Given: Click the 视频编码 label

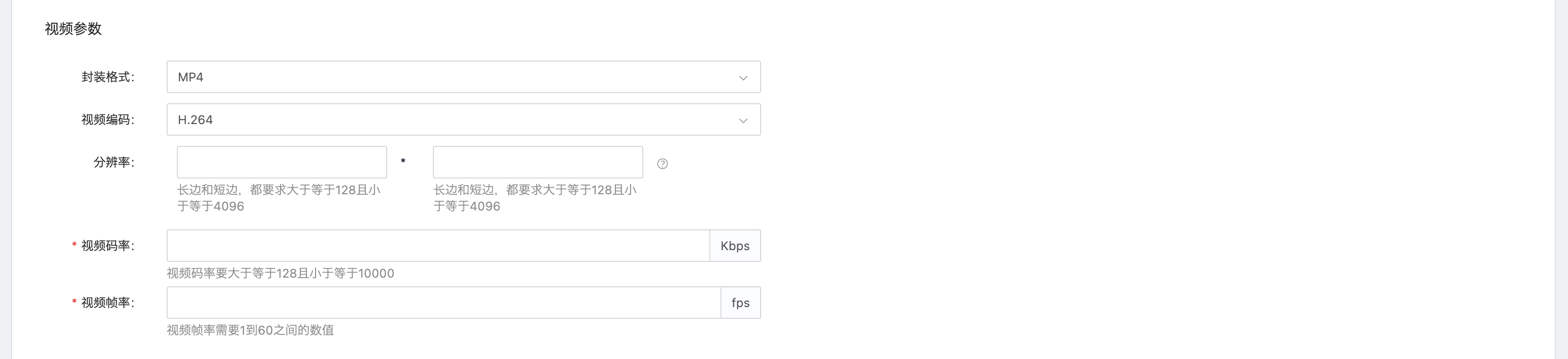Looking at the screenshot, I should (x=108, y=119).
